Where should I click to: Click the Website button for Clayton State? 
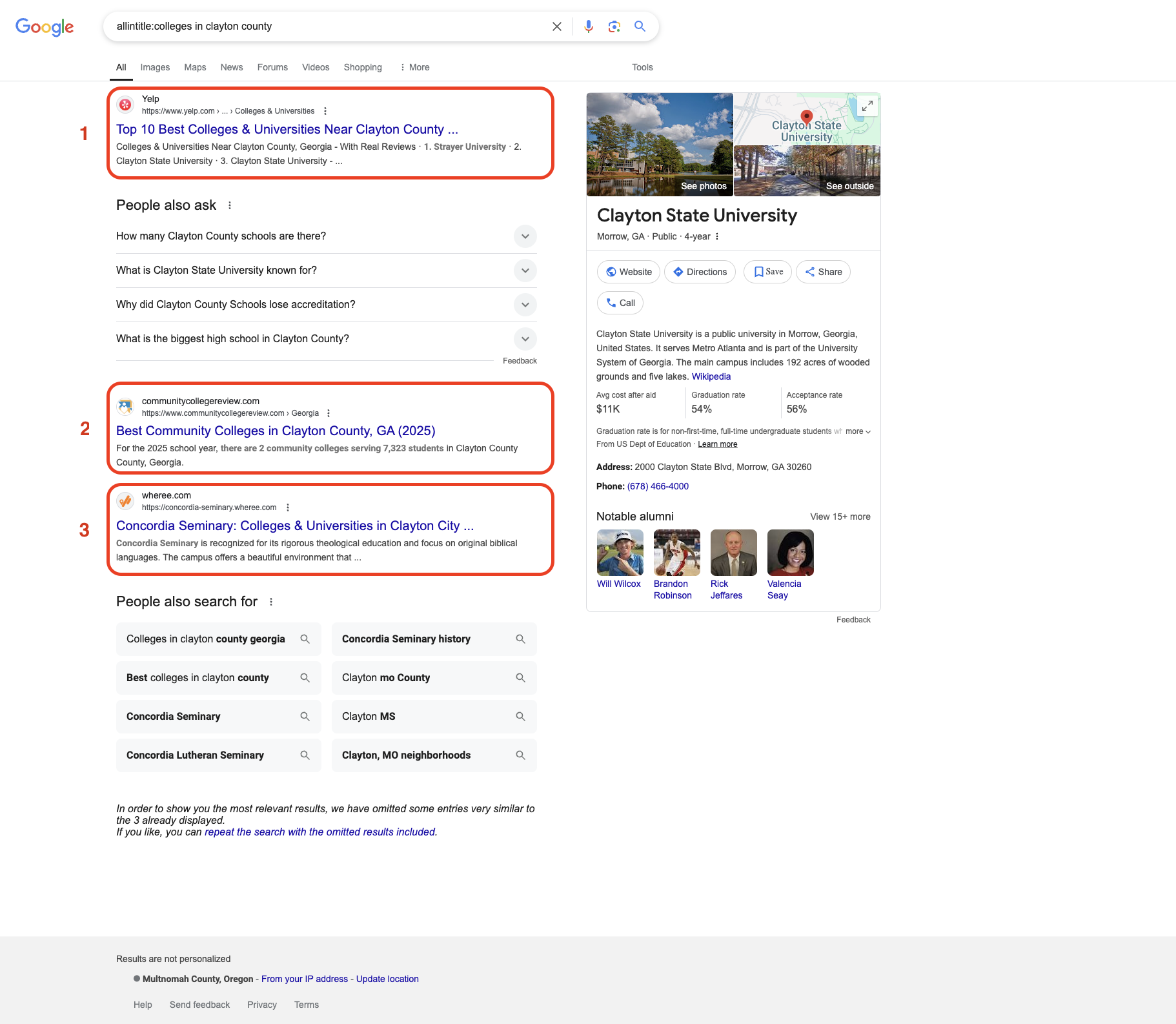[x=629, y=272]
